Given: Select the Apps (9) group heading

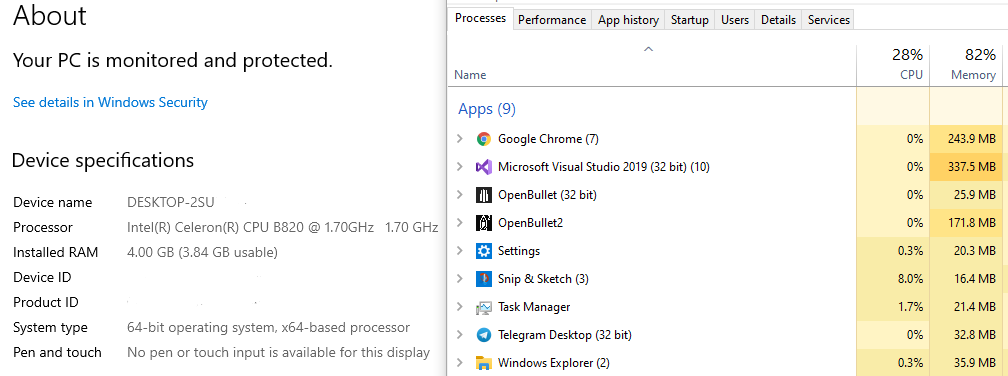Looking at the screenshot, I should (487, 109).
